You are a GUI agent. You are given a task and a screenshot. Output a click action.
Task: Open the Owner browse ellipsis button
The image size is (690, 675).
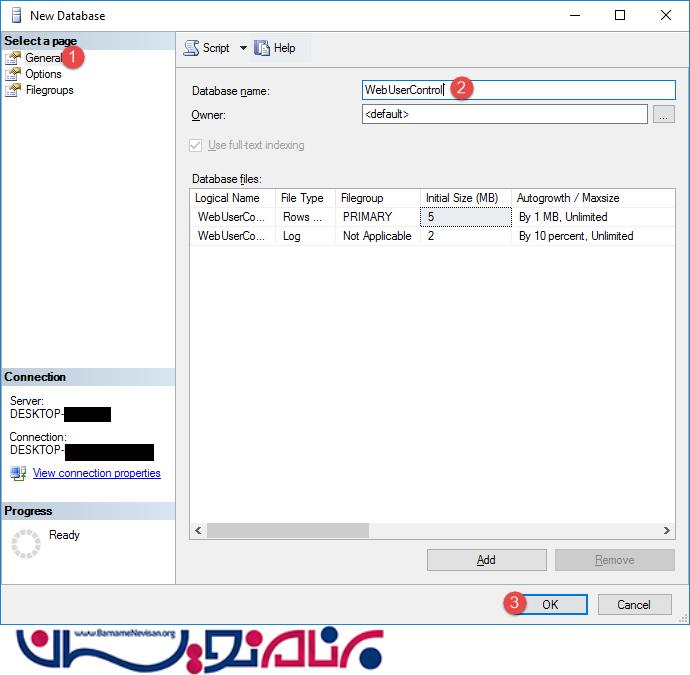click(664, 114)
